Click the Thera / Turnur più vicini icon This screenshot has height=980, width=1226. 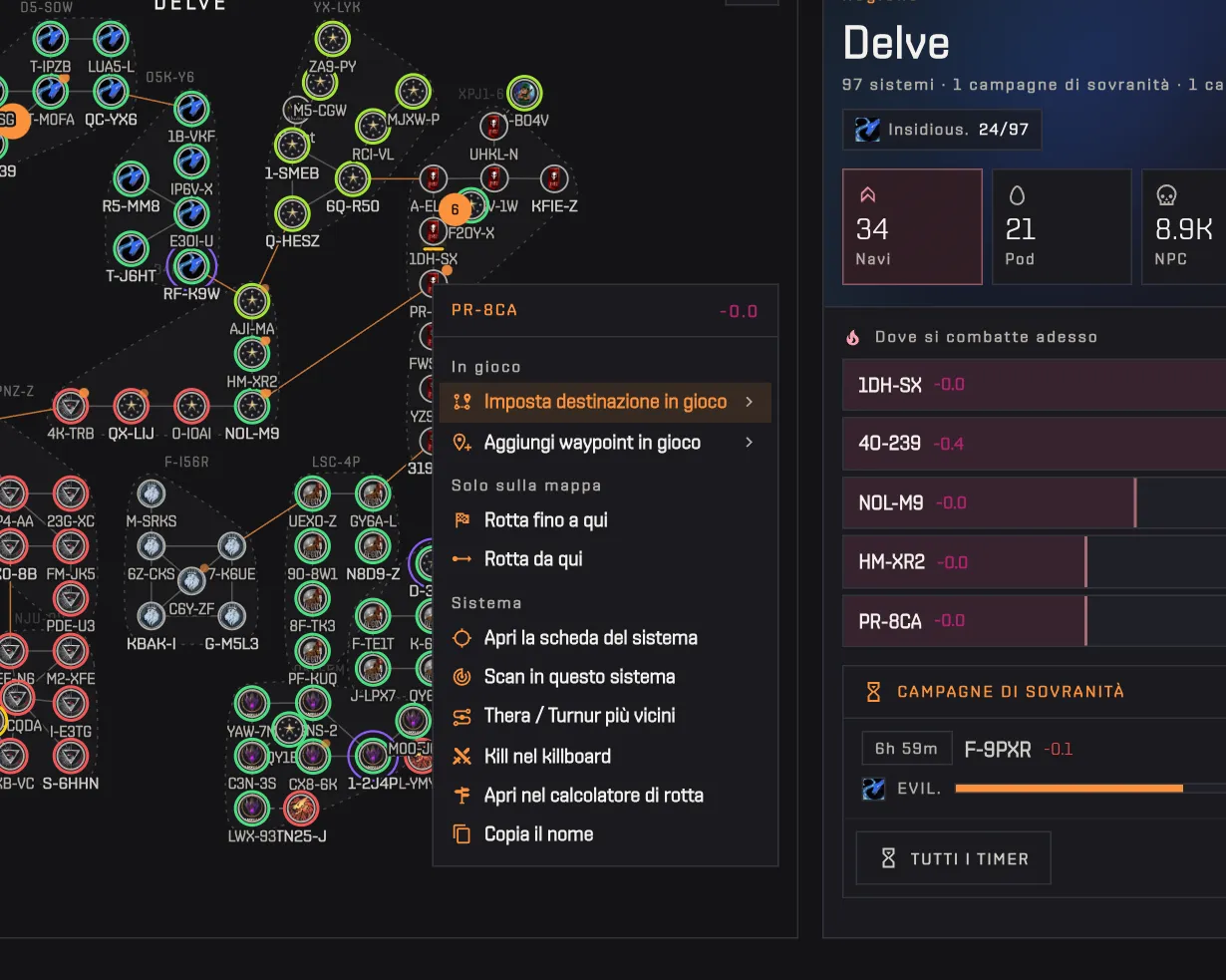(461, 717)
